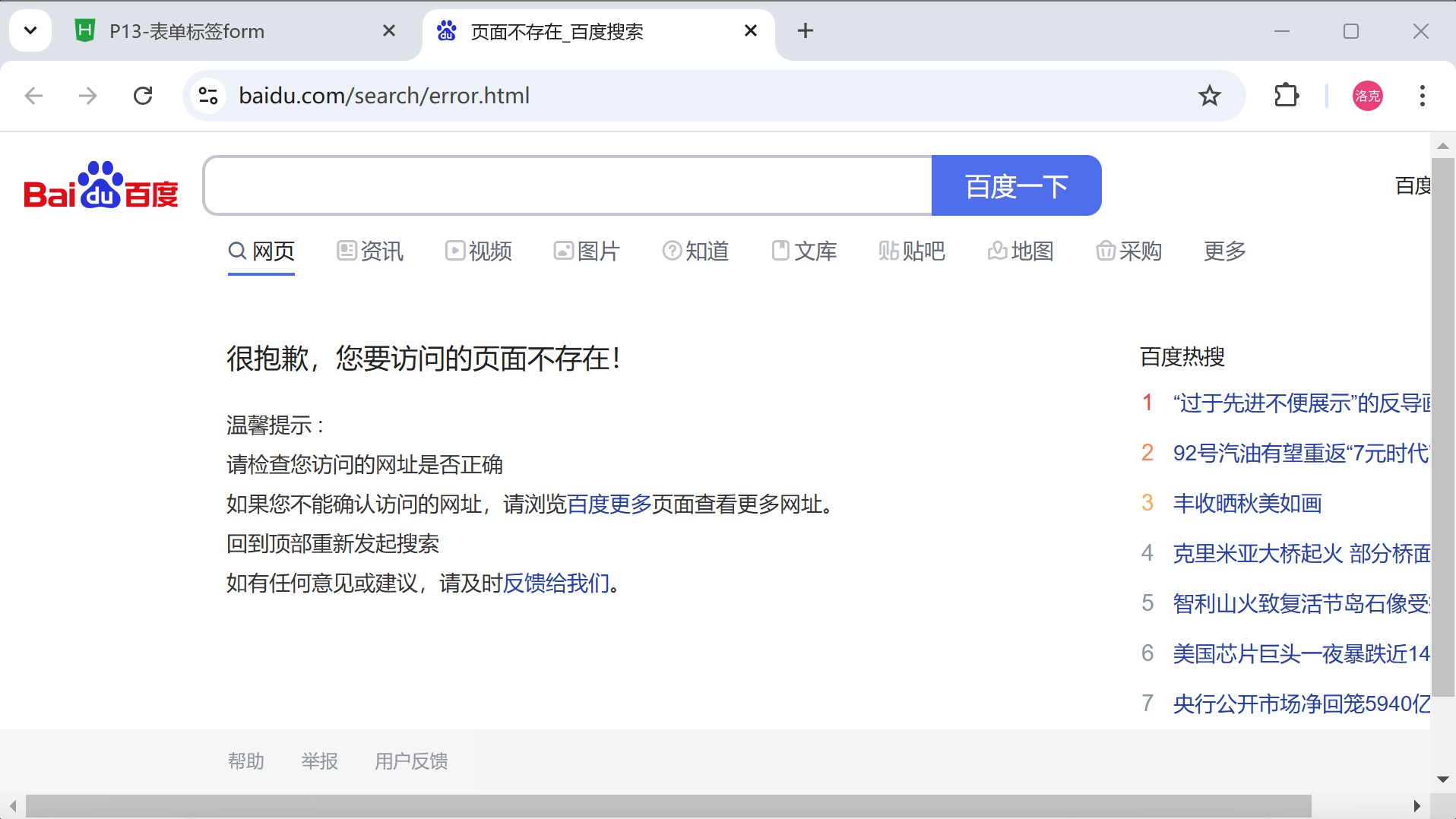Image resolution: width=1456 pixels, height=819 pixels.
Task: Select the 地图 search tab
Action: 1021,251
